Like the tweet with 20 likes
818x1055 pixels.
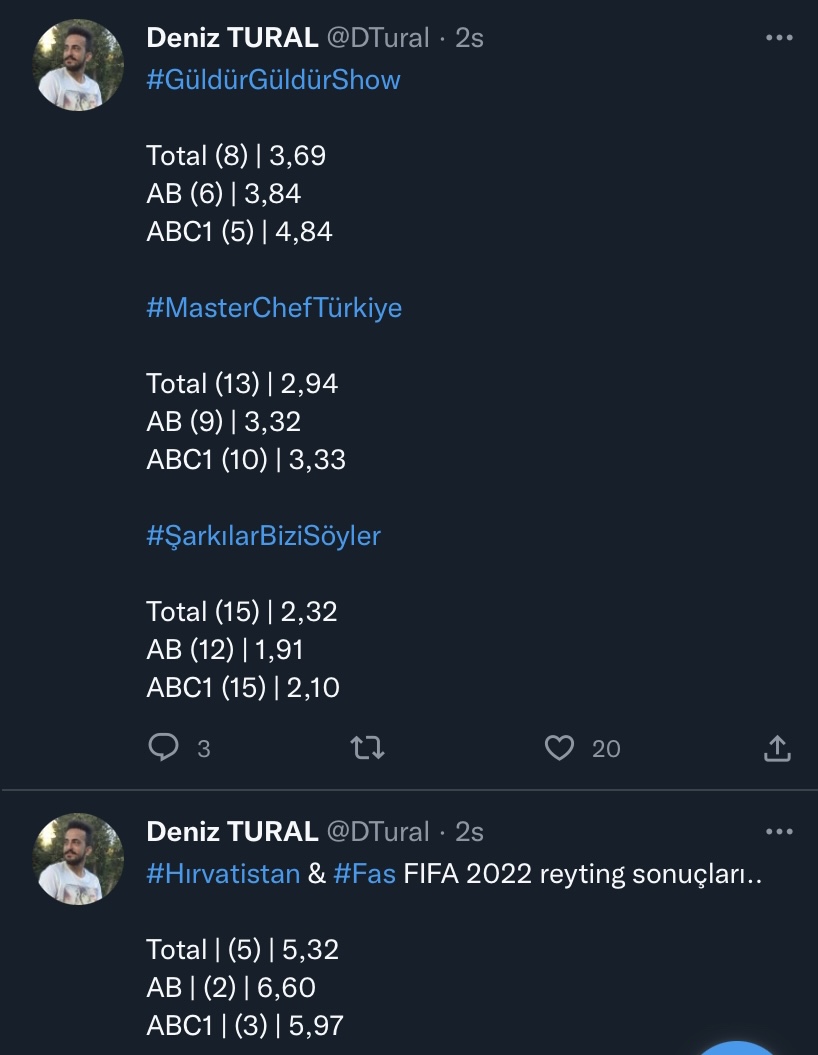[560, 748]
